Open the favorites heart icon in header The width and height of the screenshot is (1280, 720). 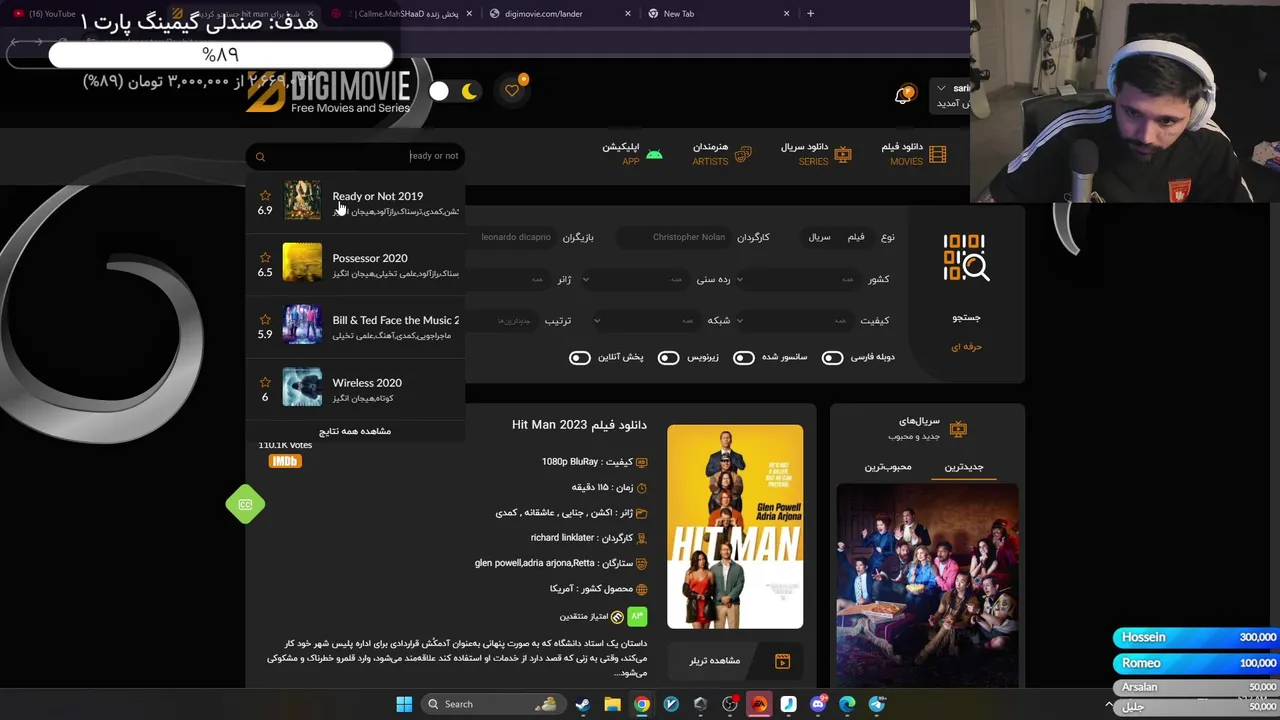[x=512, y=90]
